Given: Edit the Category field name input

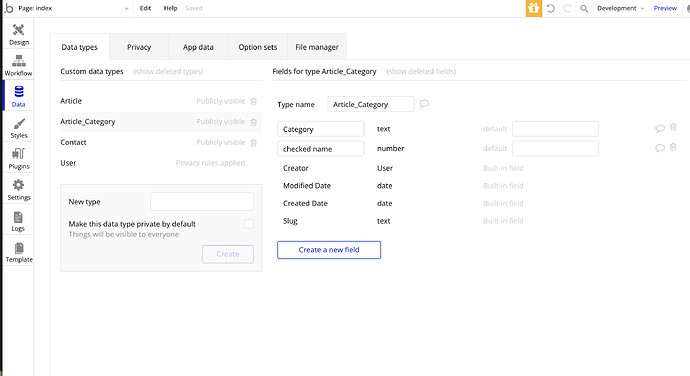Looking at the screenshot, I should click(321, 129).
